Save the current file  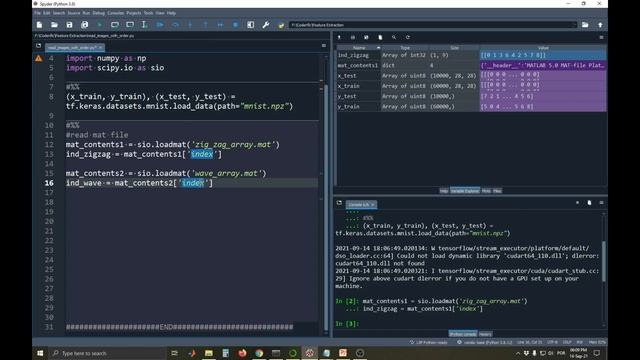coord(69,25)
